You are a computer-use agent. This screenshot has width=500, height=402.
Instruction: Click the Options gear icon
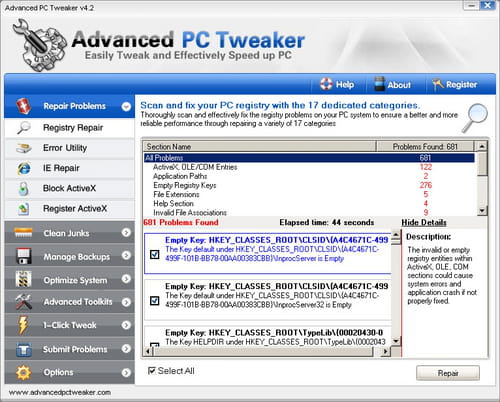pos(23,373)
